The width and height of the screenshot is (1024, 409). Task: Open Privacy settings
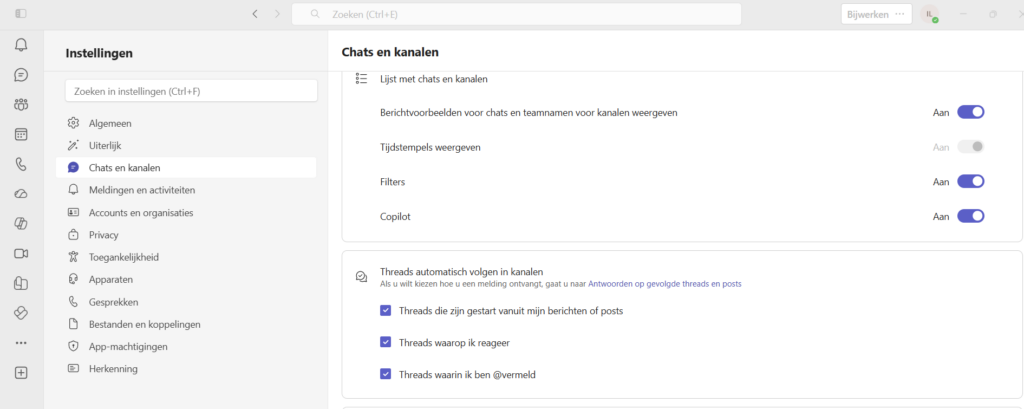click(186, 235)
